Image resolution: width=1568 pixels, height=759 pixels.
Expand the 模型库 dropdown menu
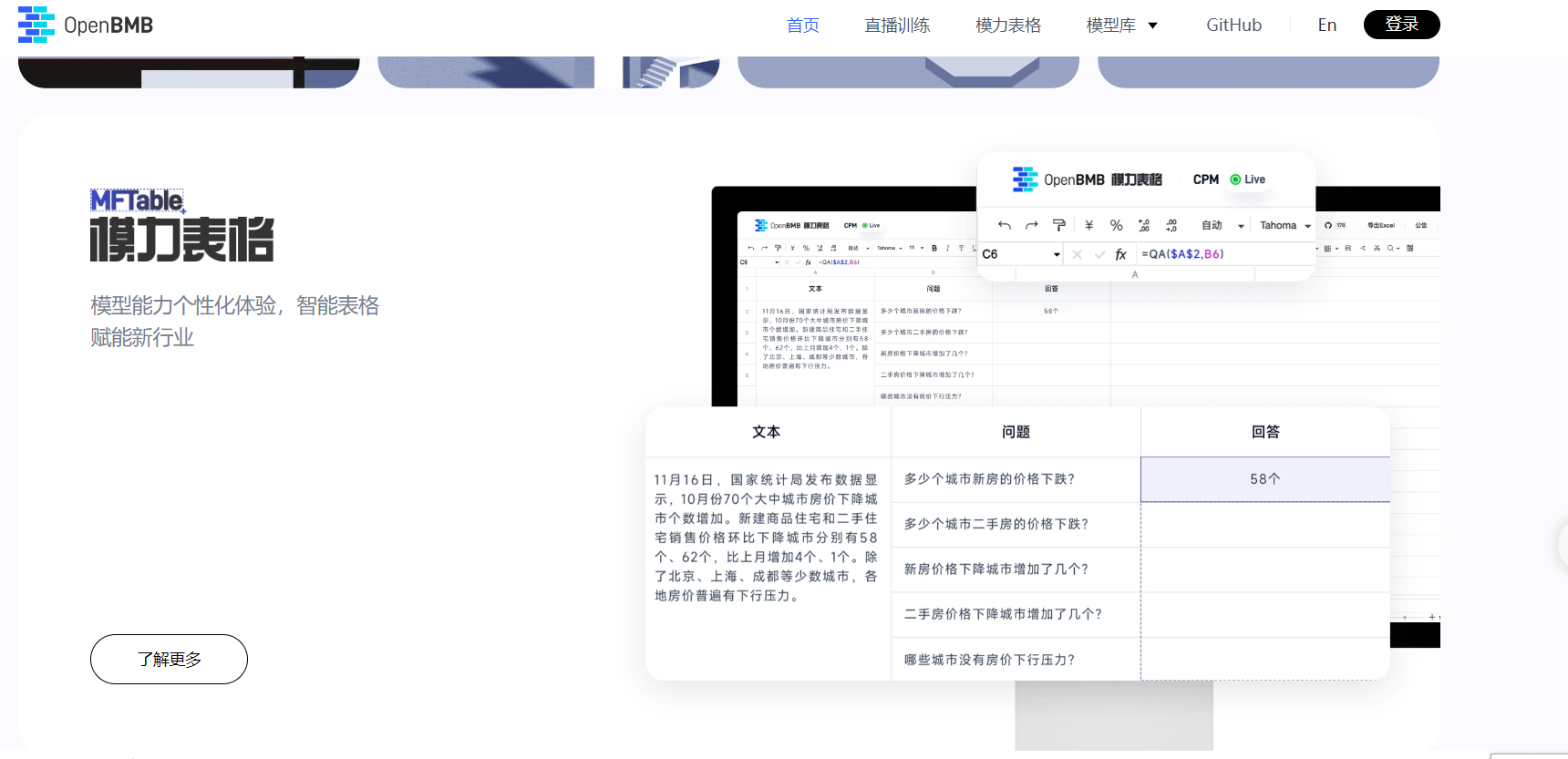tap(1121, 26)
